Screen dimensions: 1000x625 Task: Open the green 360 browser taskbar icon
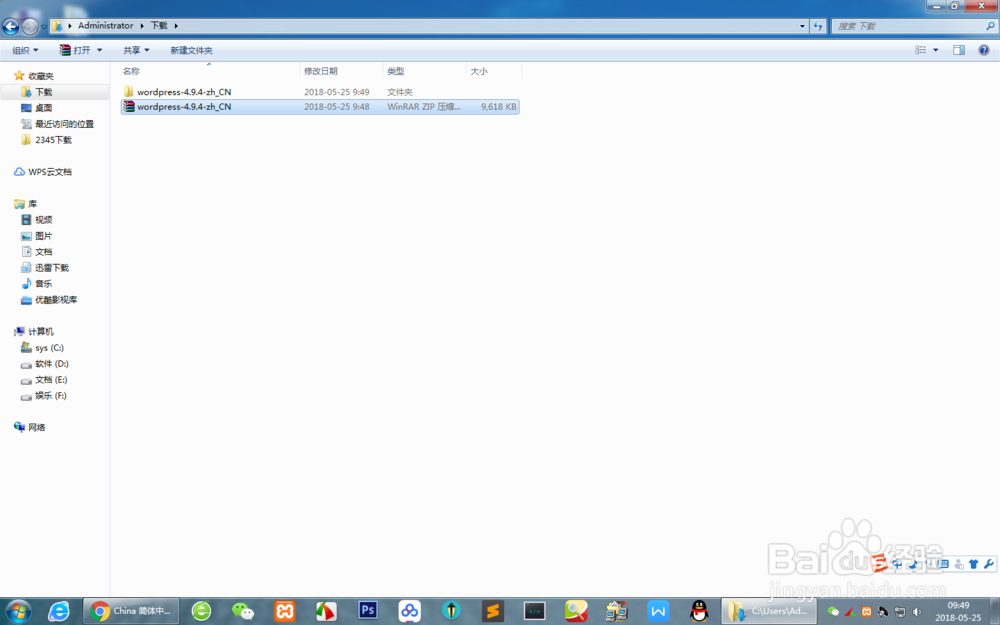202,611
